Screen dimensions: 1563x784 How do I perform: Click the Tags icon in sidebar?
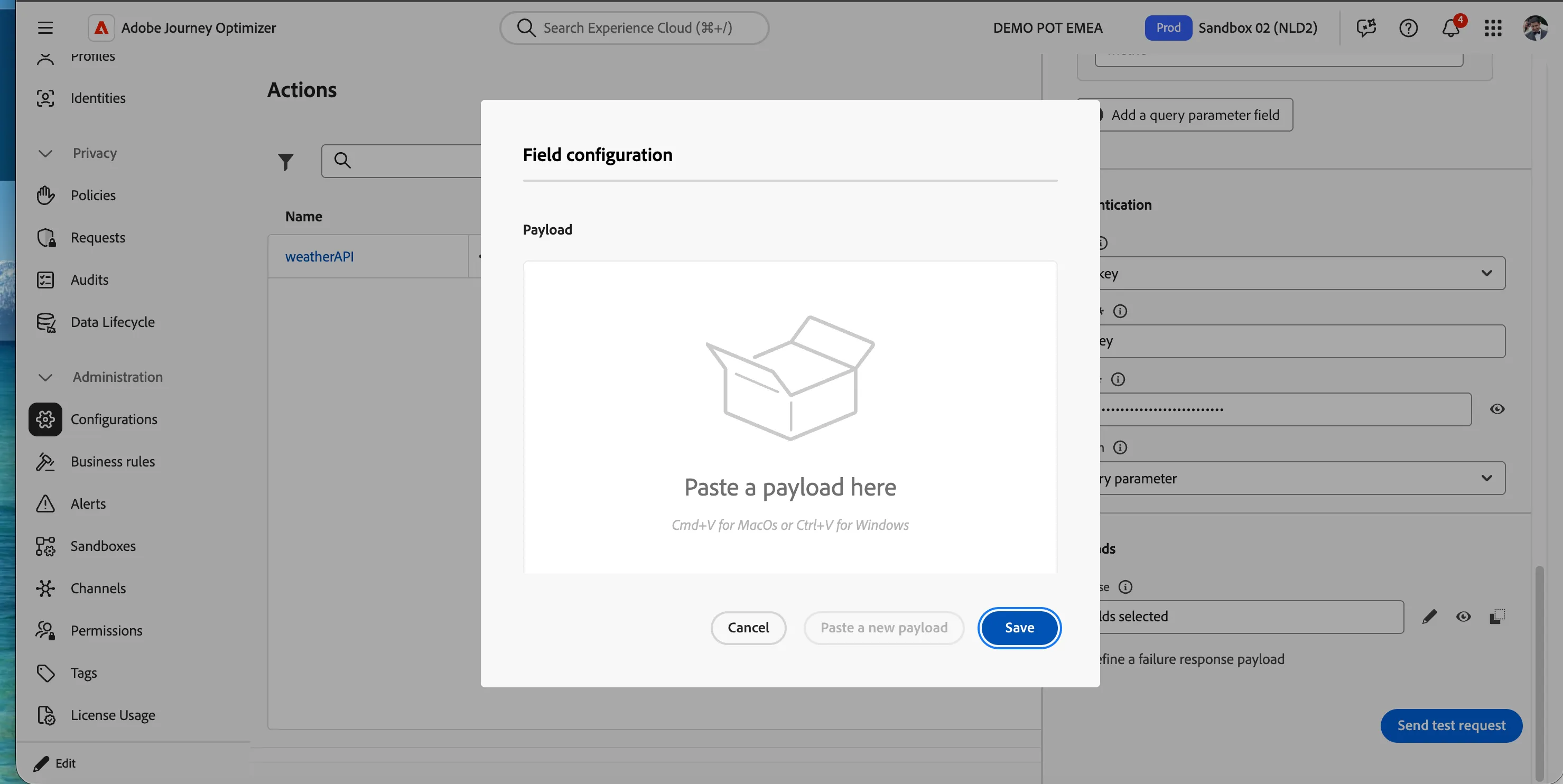(x=45, y=673)
